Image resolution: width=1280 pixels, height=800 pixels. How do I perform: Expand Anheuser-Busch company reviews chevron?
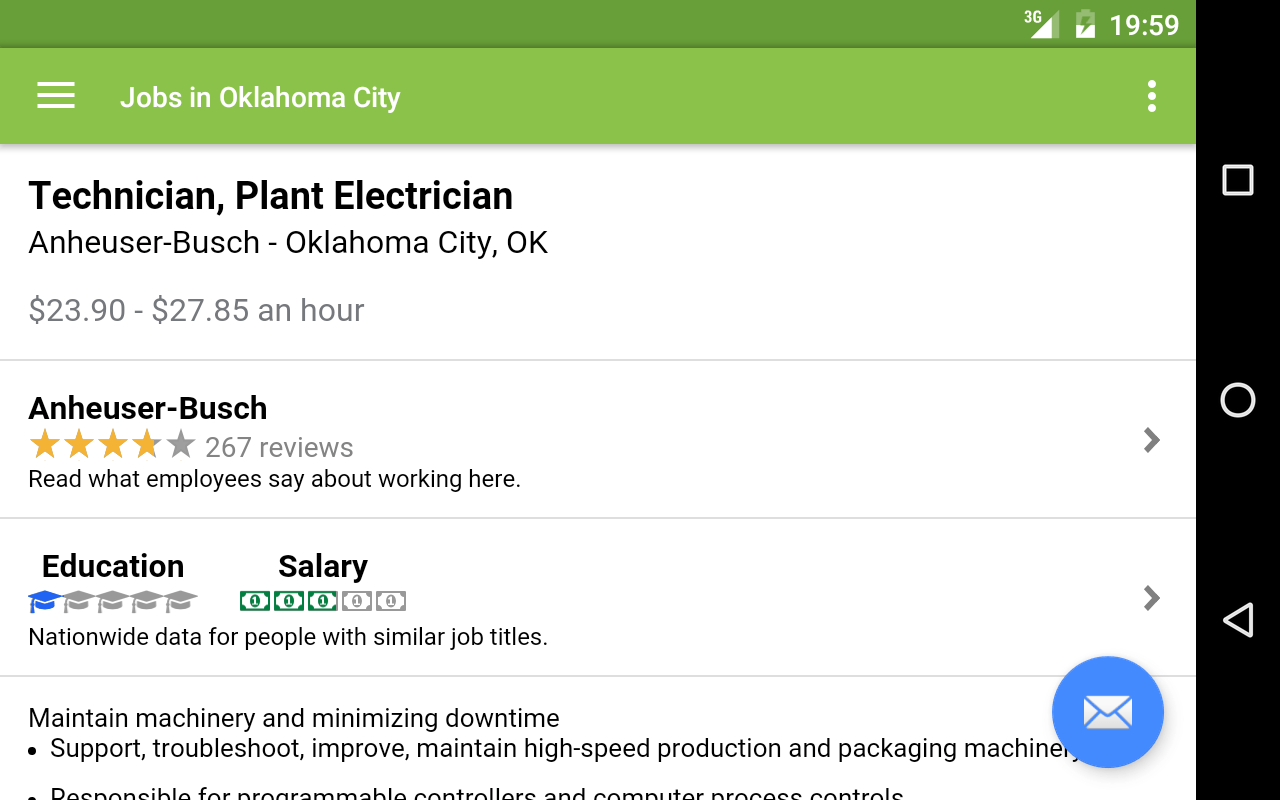click(1152, 440)
